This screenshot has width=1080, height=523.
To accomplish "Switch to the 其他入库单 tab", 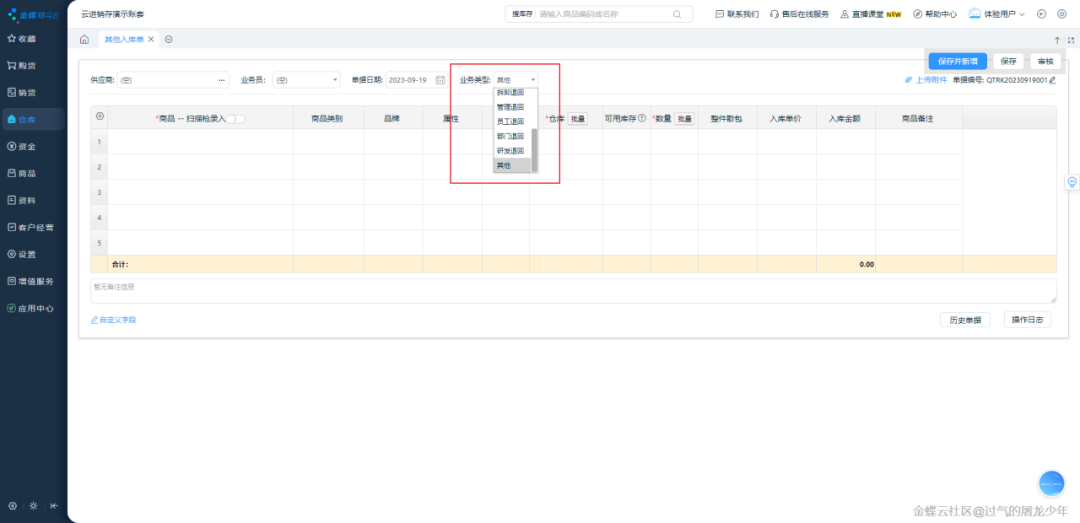I will 124,39.
